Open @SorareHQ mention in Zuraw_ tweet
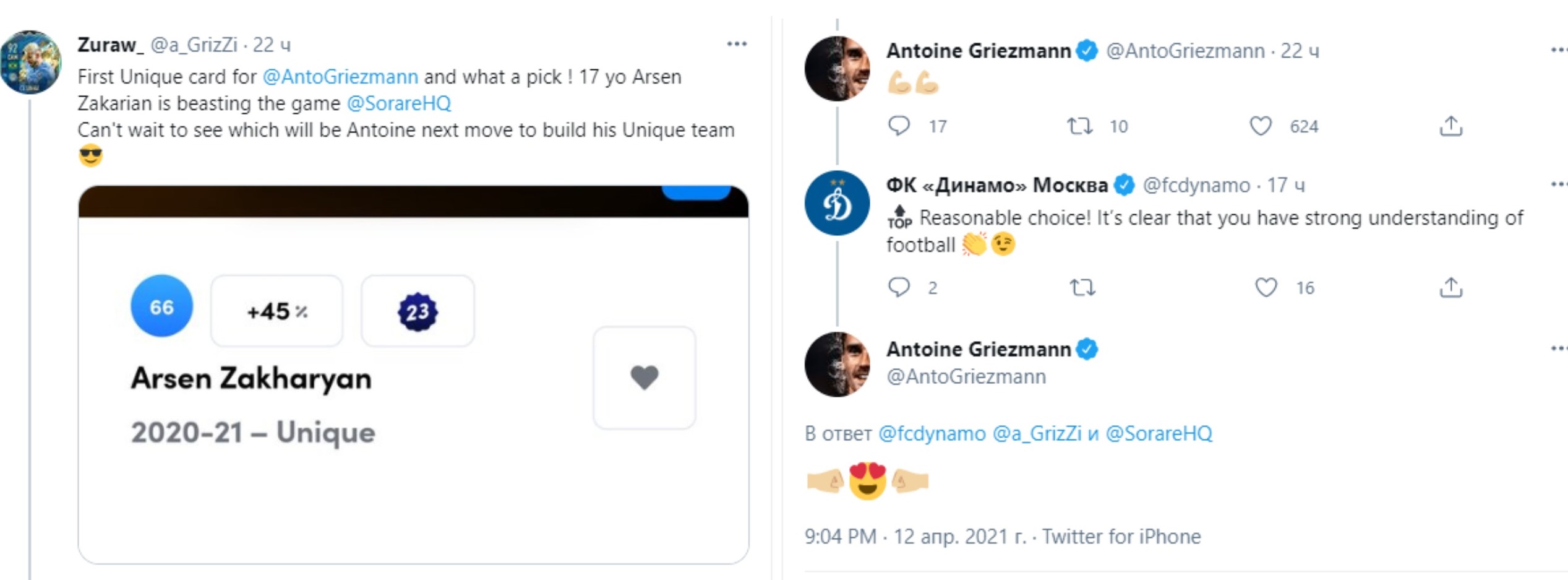The height and width of the screenshot is (580, 1568). [399, 103]
